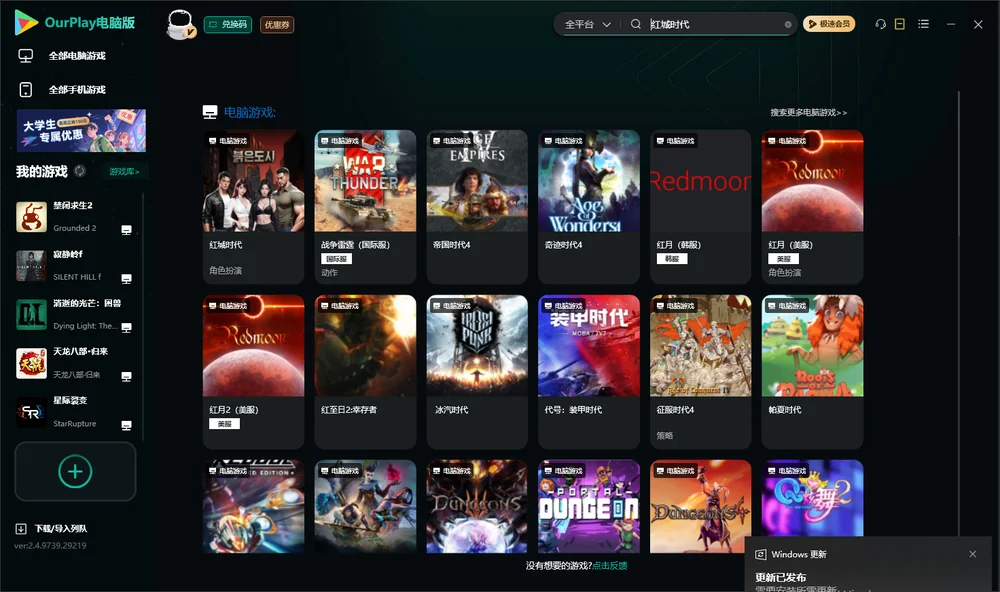
Task: Clear the search text with the clear icon
Action: 788,24
